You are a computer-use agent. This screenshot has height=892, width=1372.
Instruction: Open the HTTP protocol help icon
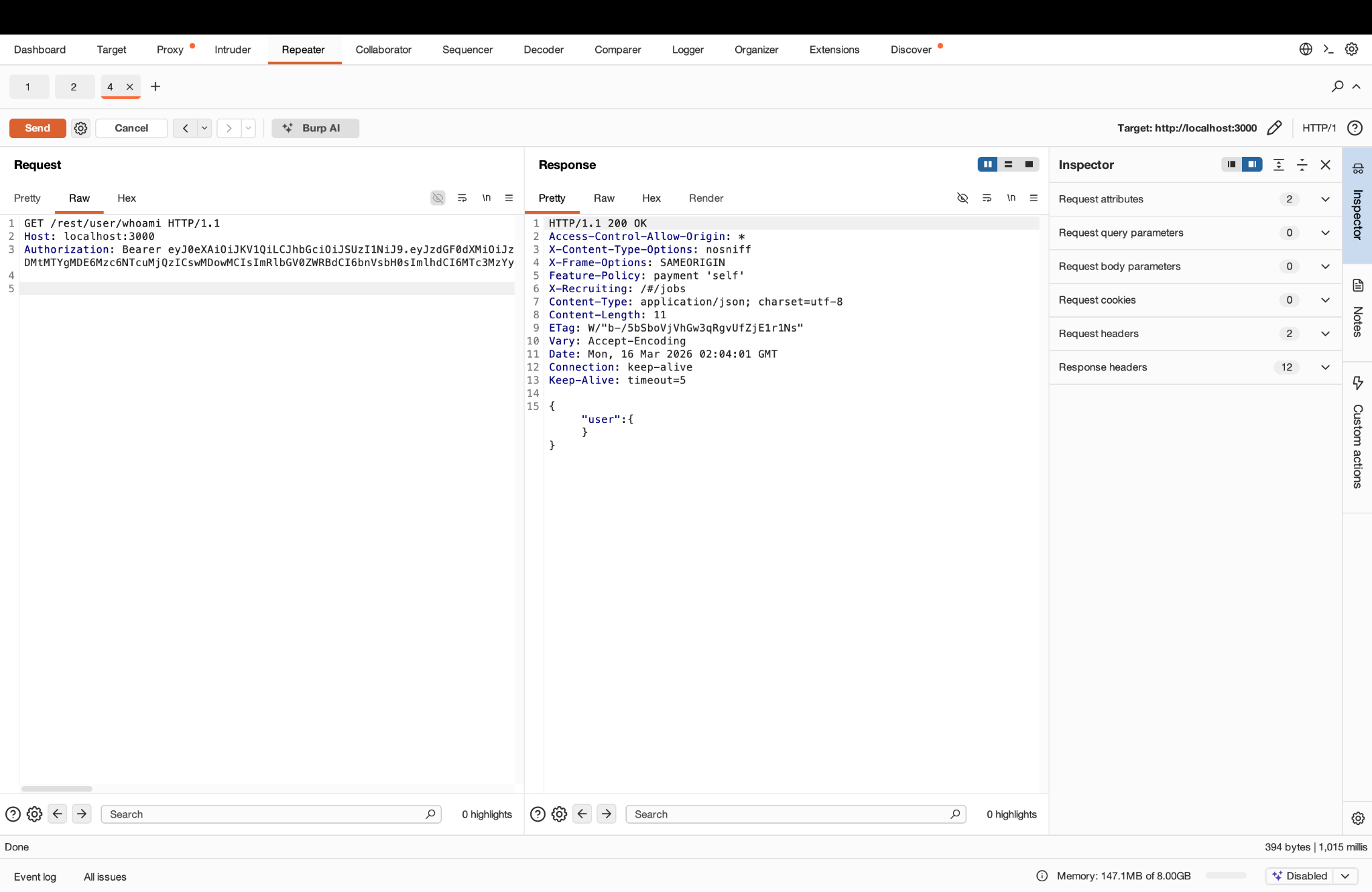1355,128
